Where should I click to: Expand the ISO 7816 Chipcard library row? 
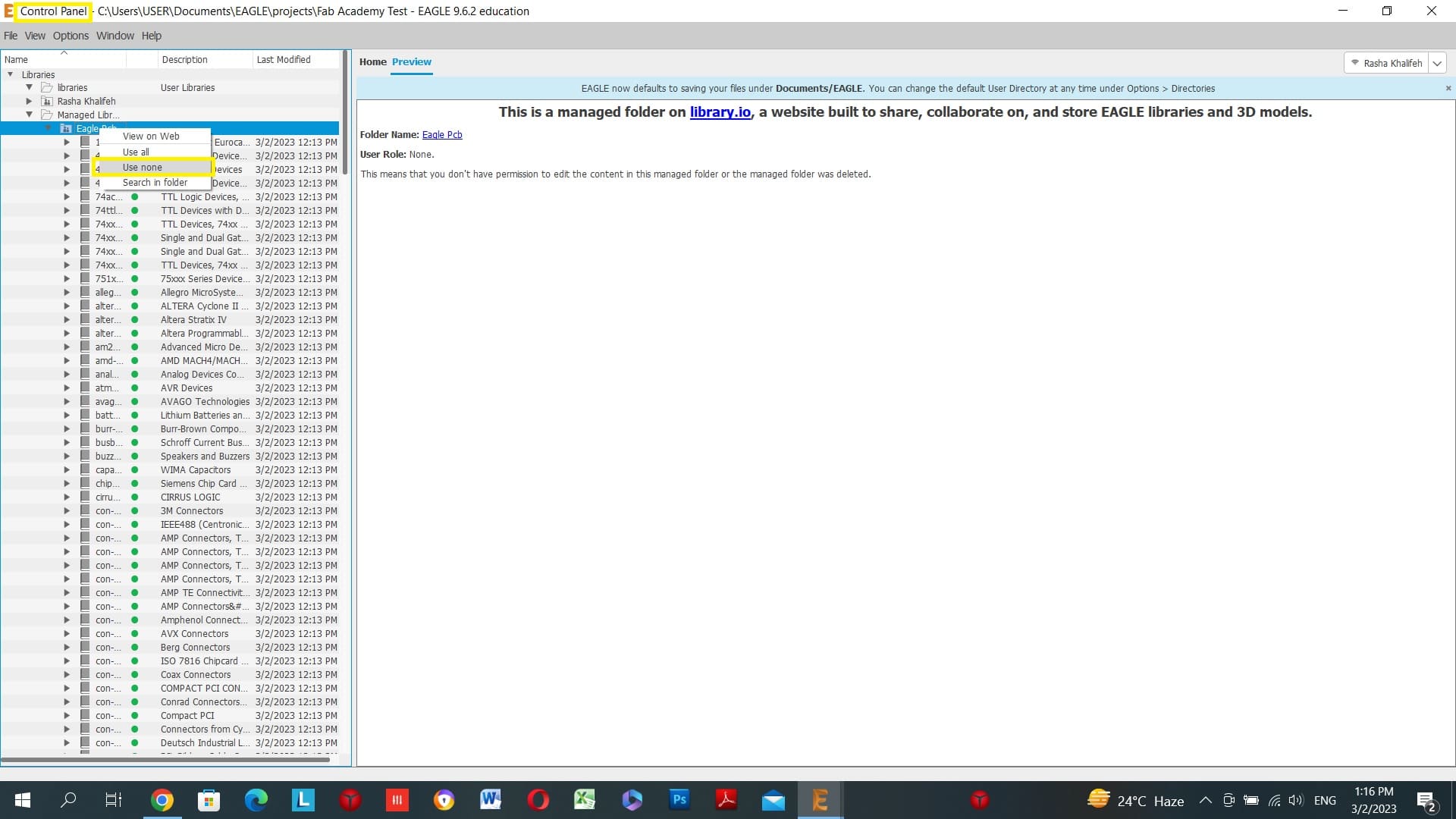click(67, 661)
